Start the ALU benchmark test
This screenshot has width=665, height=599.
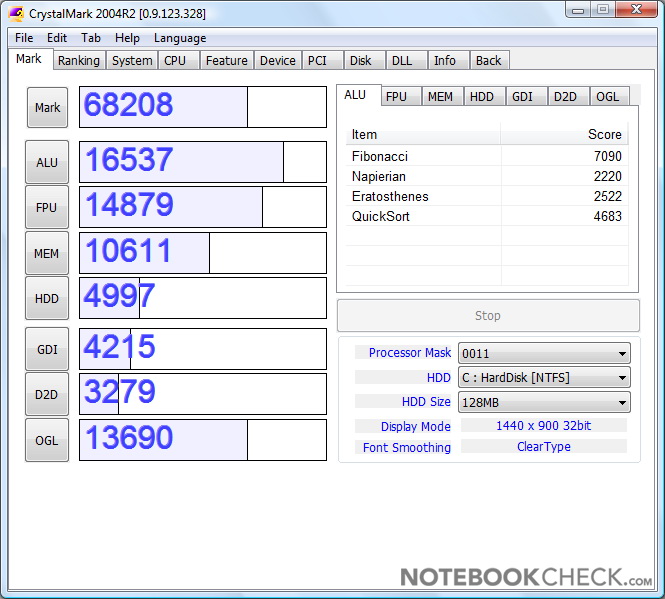(47, 162)
